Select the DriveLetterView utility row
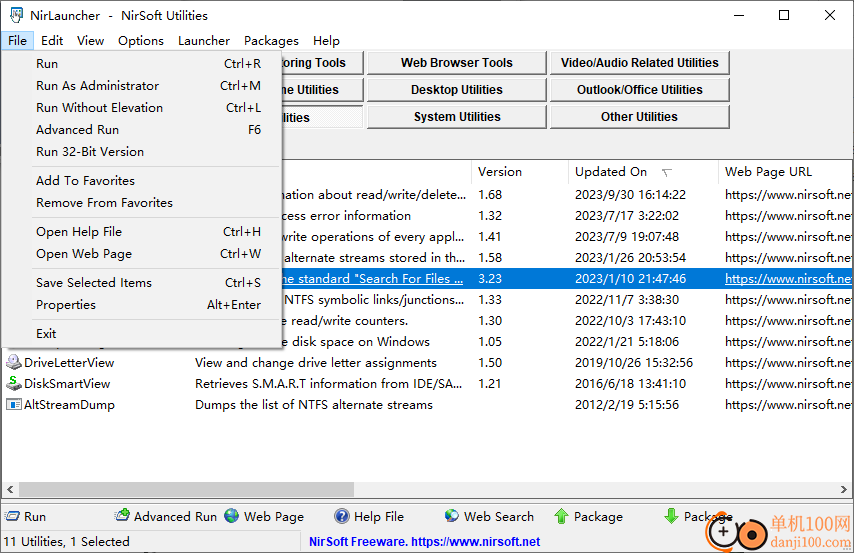 click(427, 363)
